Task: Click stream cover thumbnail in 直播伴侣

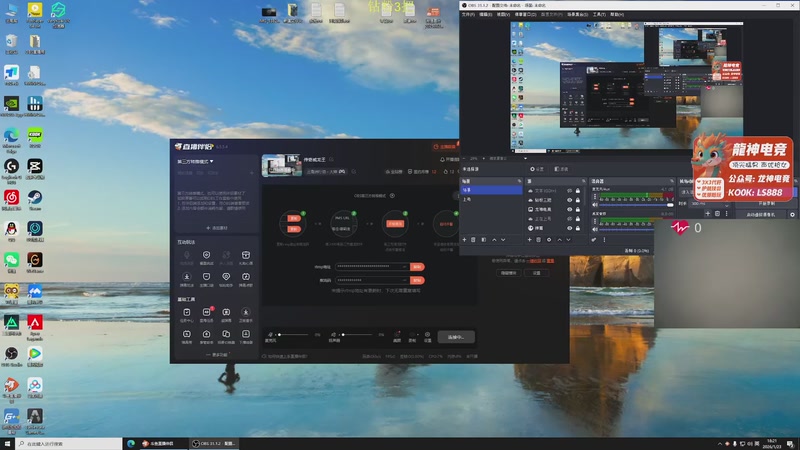Action: (x=282, y=166)
